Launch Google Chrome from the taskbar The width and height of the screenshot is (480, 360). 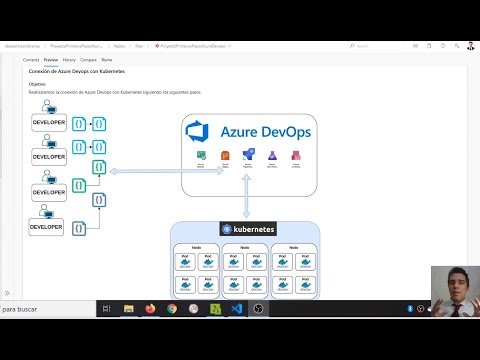[x=172, y=309]
